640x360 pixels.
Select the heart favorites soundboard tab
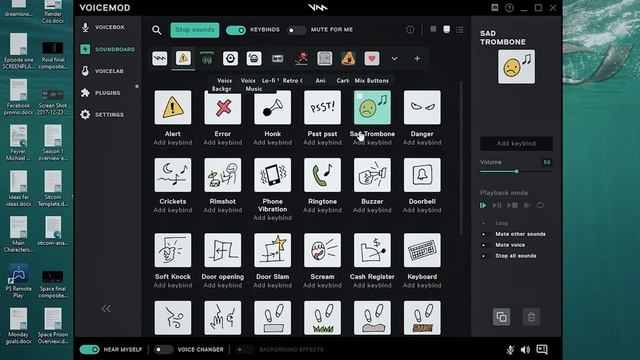[x=371, y=58]
